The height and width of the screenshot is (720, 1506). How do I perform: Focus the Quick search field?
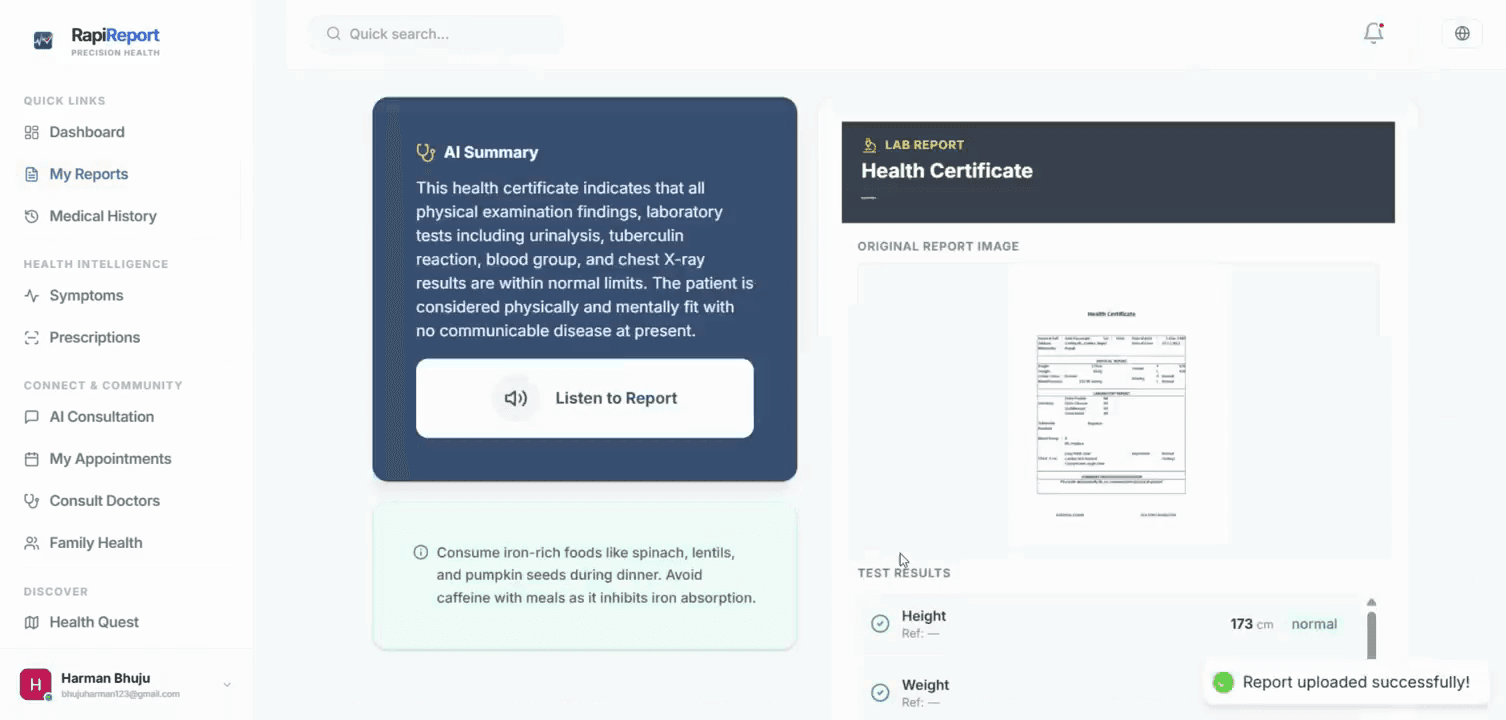[436, 34]
